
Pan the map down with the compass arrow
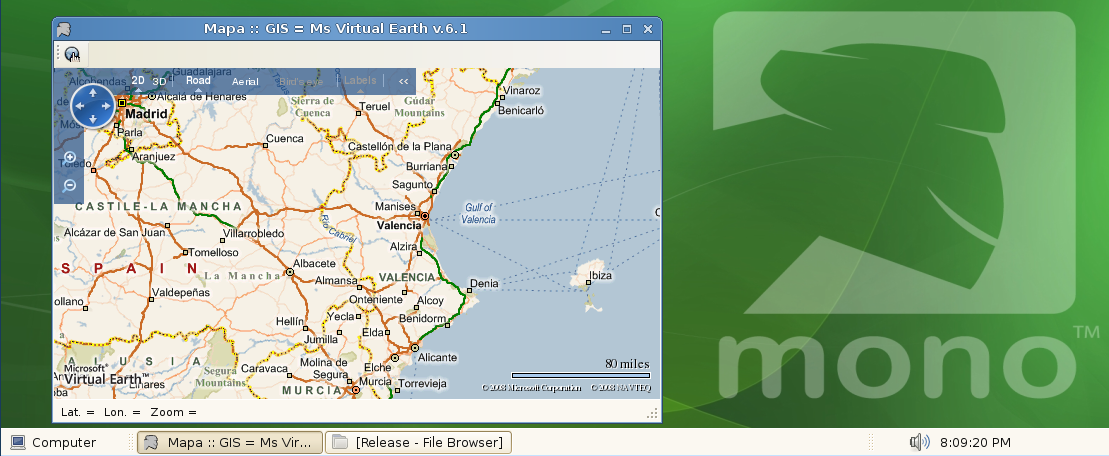tap(93, 119)
